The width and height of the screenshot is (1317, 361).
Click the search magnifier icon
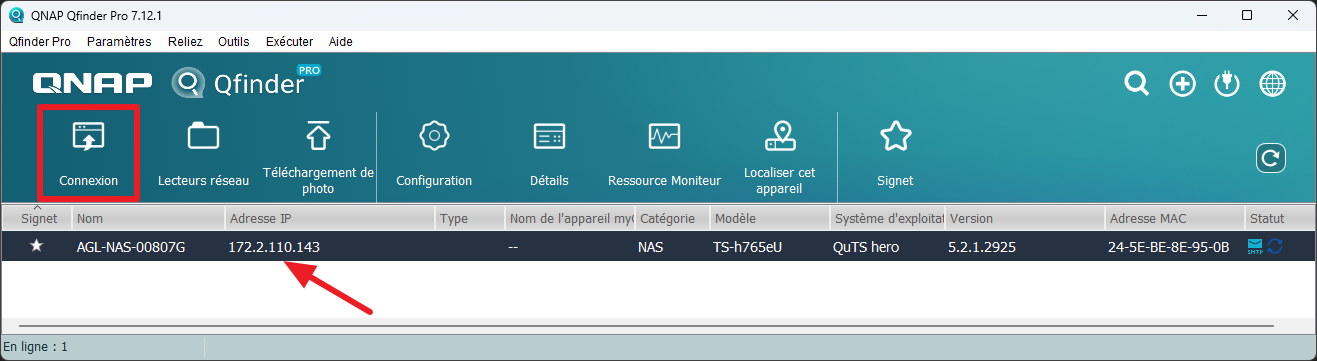[1137, 83]
